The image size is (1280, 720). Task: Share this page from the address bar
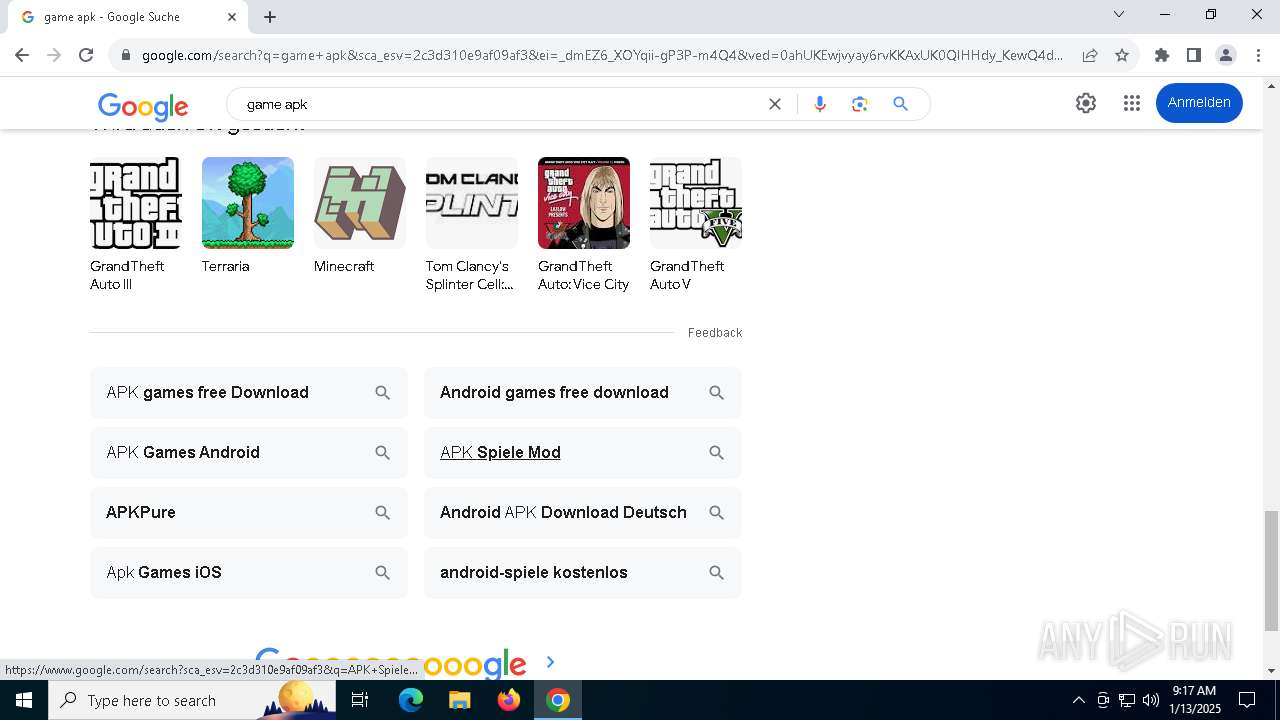(x=1090, y=55)
